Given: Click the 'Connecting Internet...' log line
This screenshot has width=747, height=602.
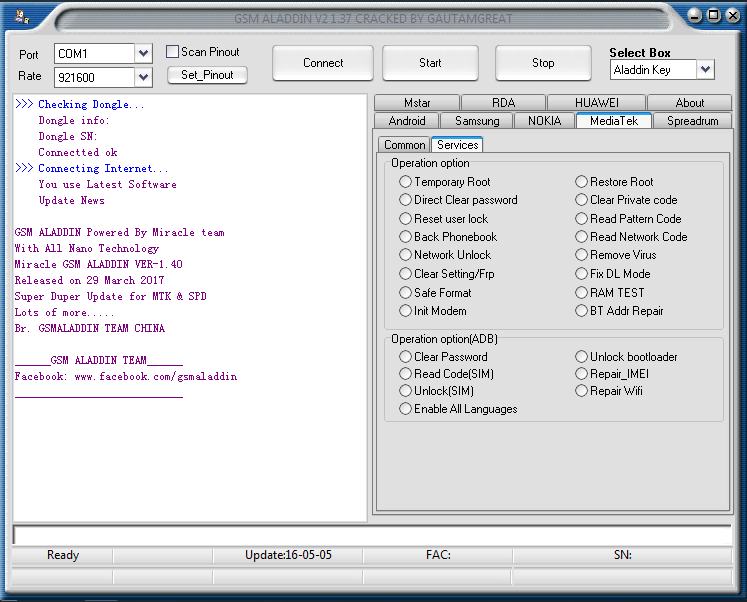Looking at the screenshot, I should pyautogui.click(x=91, y=168).
